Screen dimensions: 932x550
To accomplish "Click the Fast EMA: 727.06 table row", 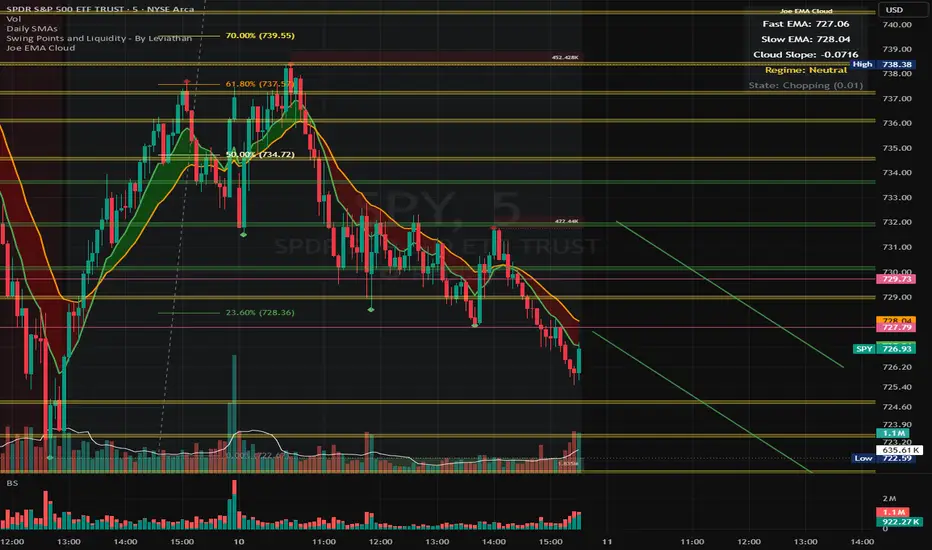I will coord(806,24).
